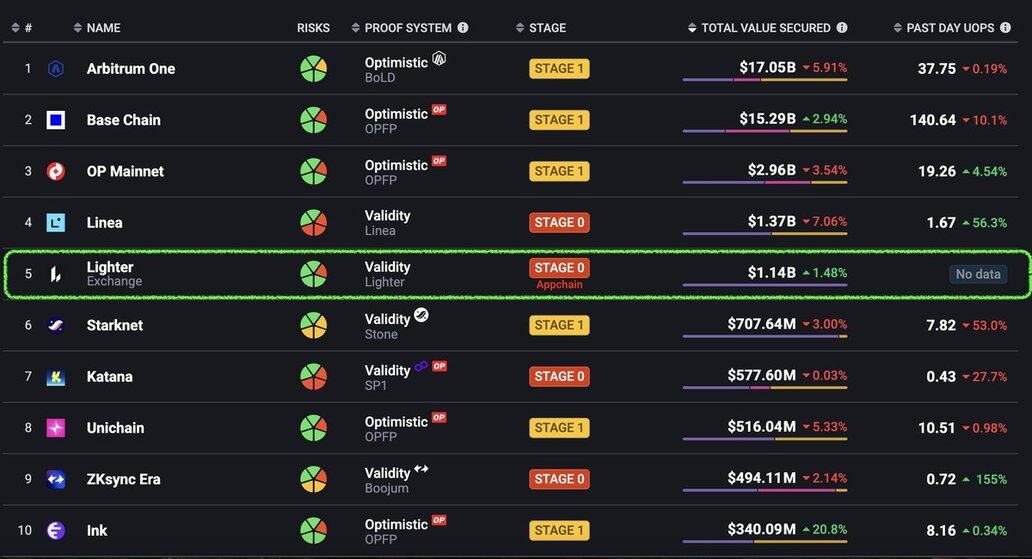Click Base Chain's value breakdown bar

[x=765, y=131]
